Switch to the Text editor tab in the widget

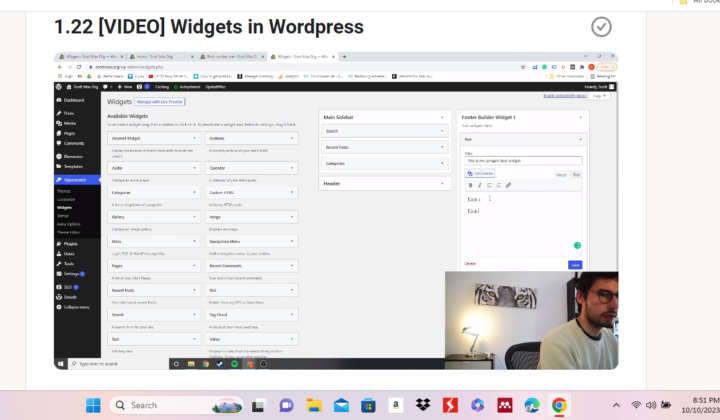coord(576,175)
